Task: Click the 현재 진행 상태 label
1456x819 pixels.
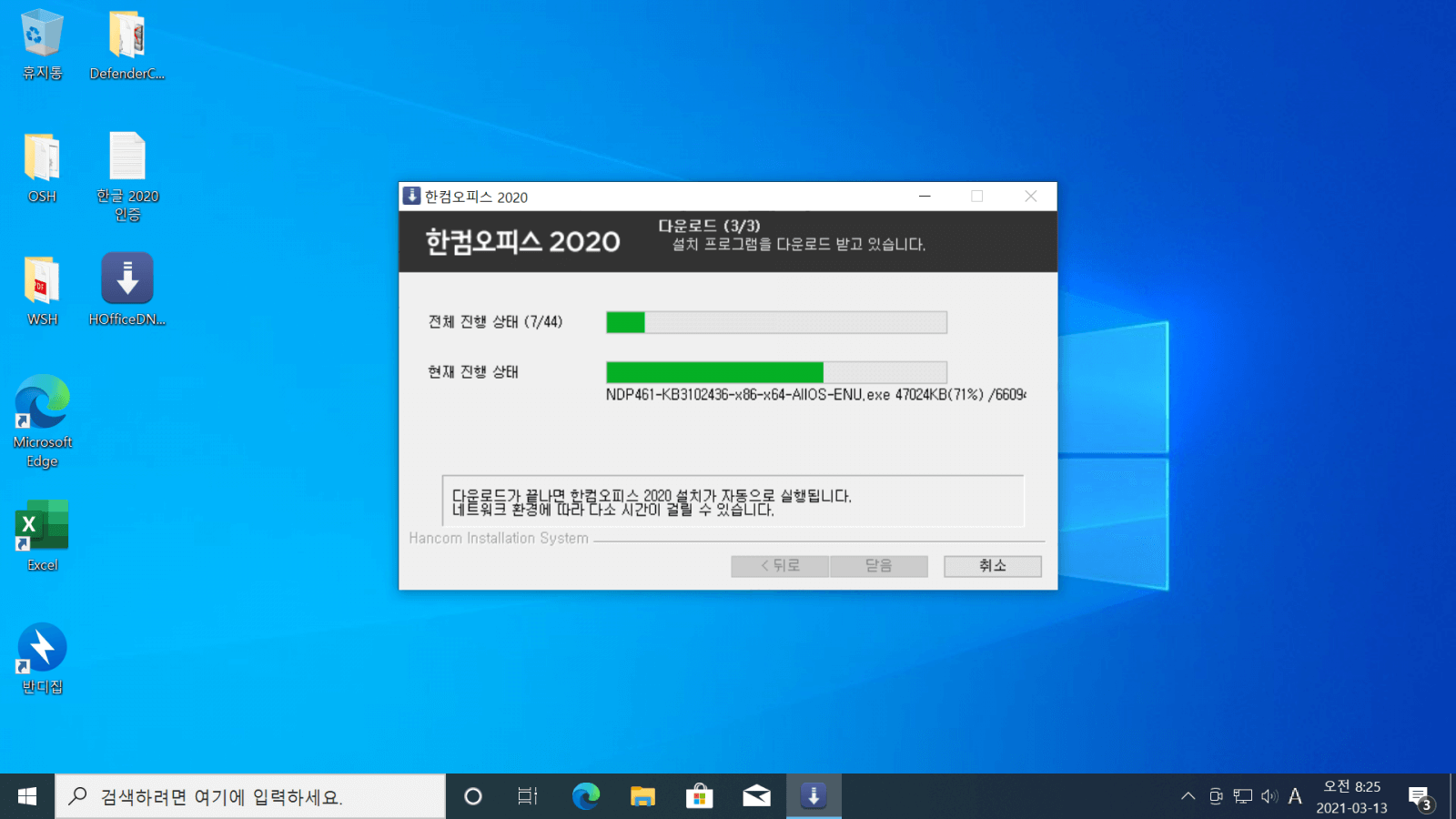Action: coord(473,372)
